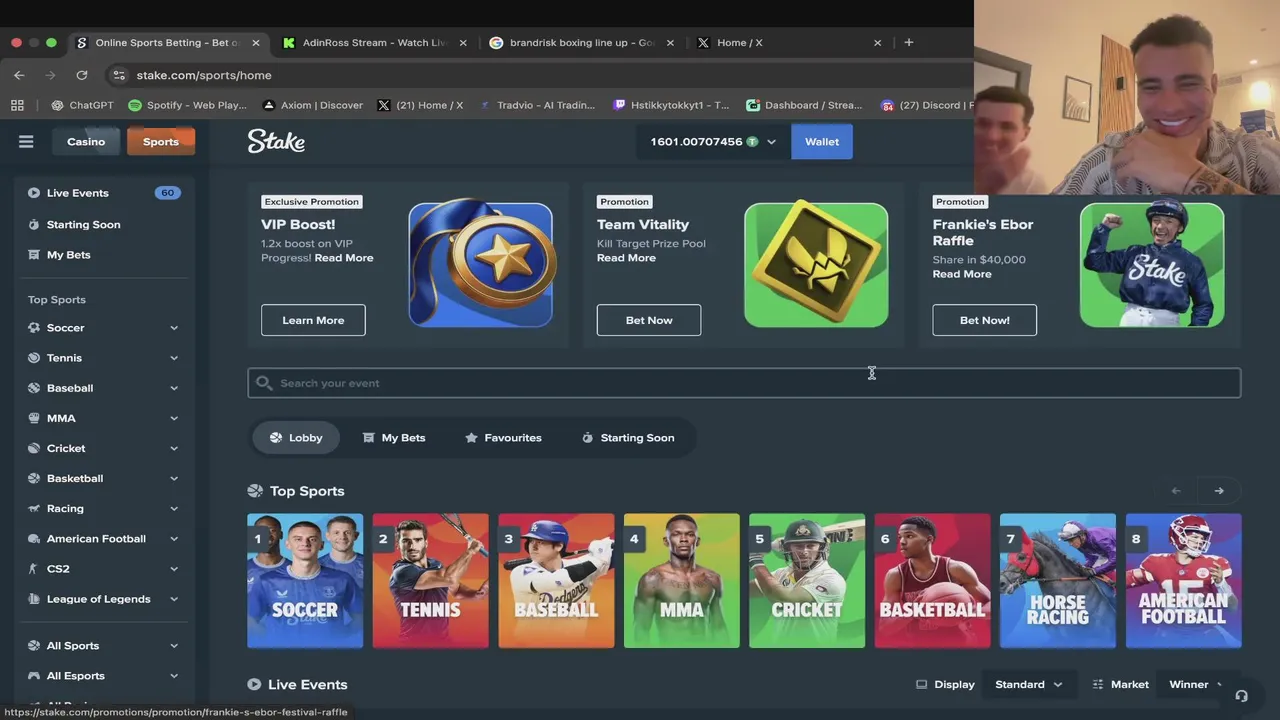Open the ChatGPT bookmark

(82, 105)
